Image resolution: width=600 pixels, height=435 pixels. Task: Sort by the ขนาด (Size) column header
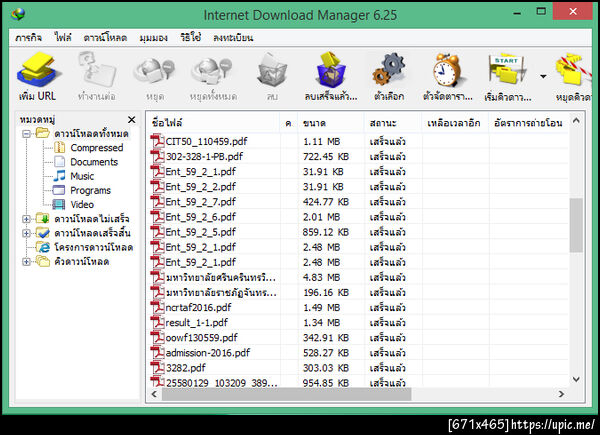click(331, 123)
